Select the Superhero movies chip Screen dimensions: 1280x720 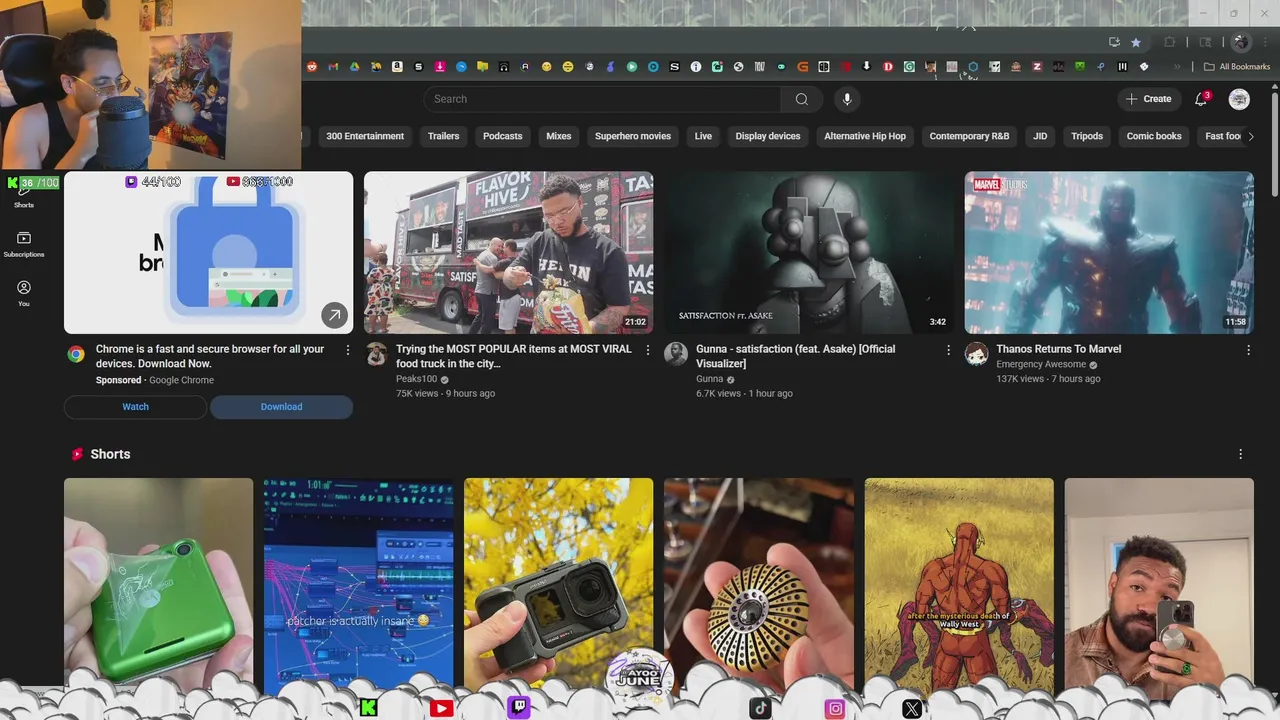pos(633,136)
